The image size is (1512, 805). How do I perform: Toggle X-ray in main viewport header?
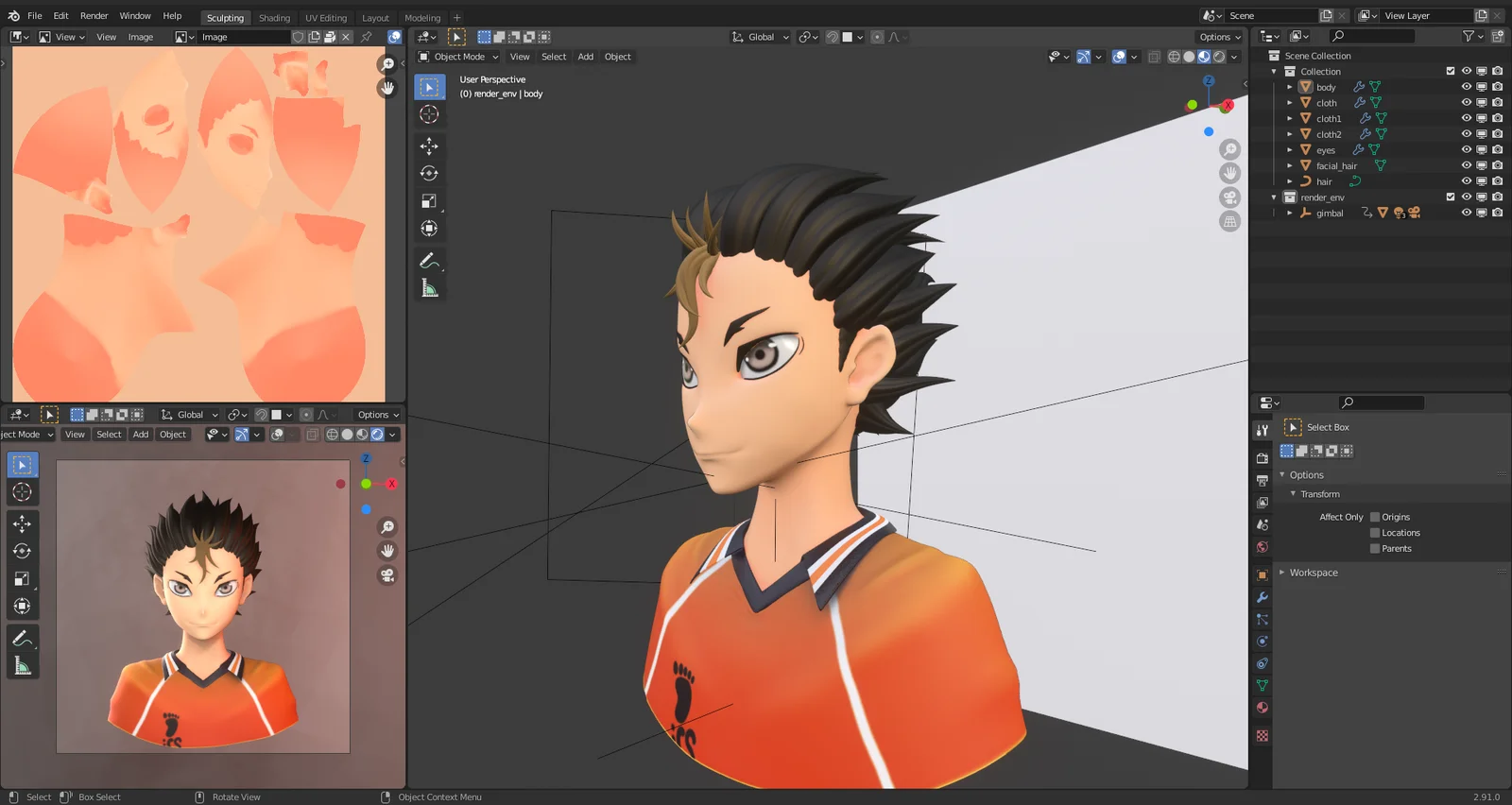[1154, 57]
